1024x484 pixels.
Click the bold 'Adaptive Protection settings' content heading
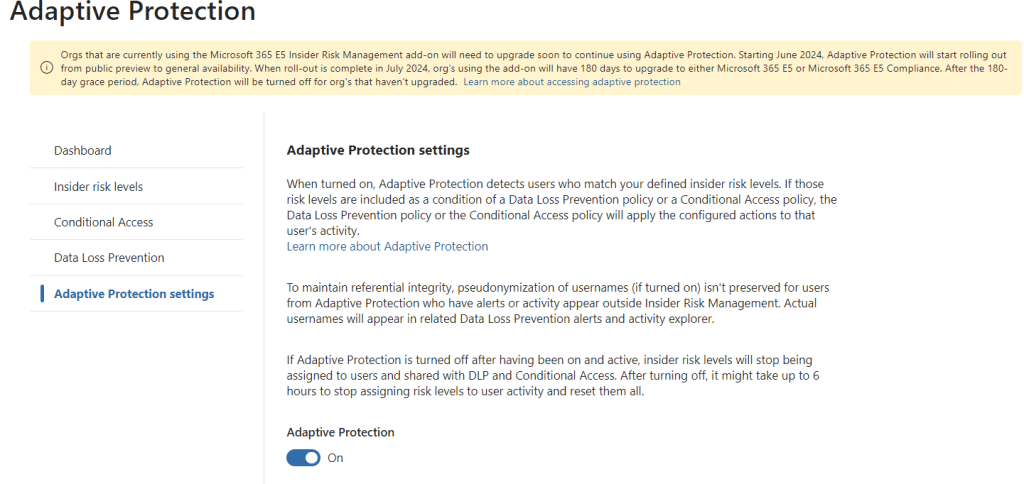click(x=378, y=150)
